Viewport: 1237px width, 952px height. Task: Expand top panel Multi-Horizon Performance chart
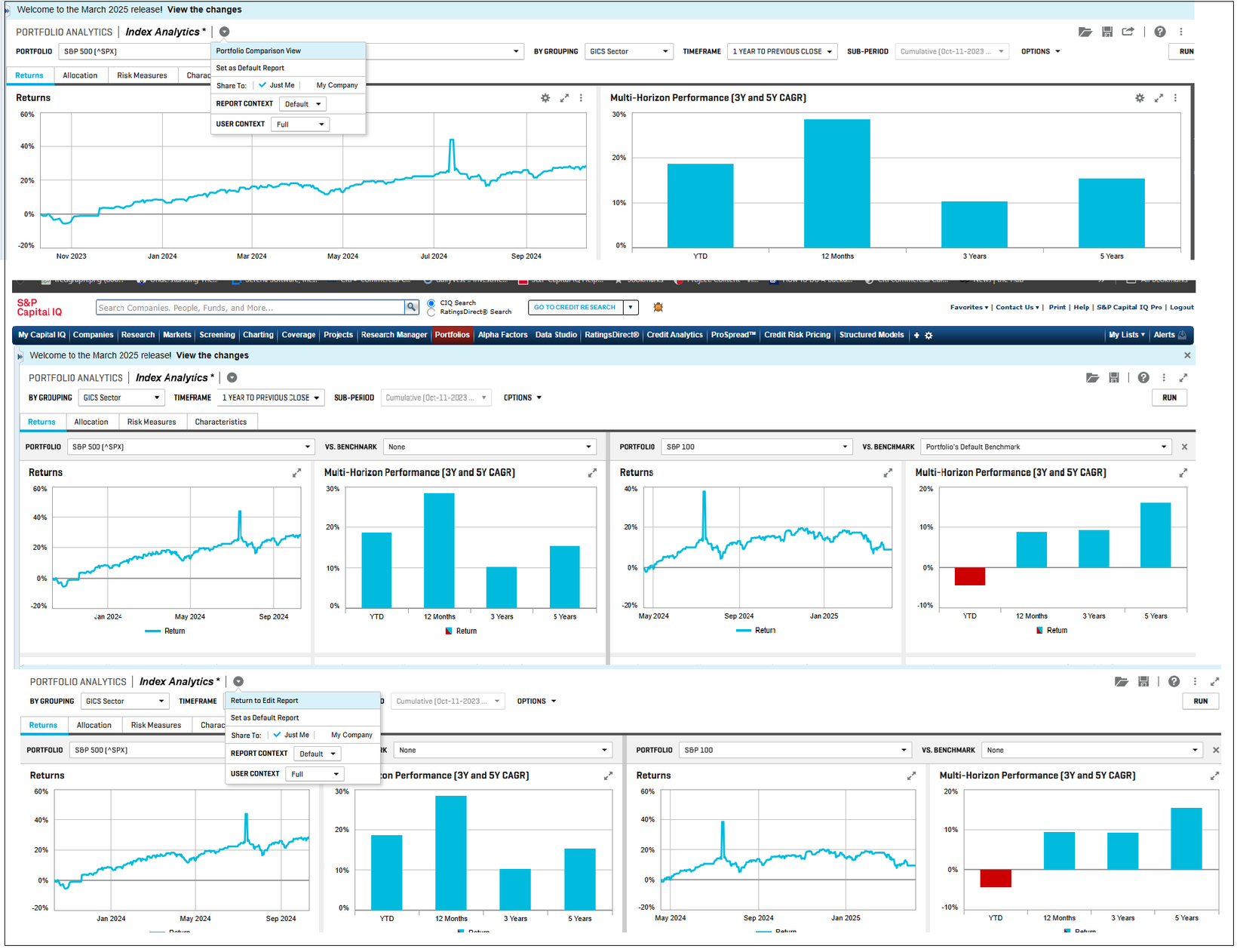click(1159, 98)
